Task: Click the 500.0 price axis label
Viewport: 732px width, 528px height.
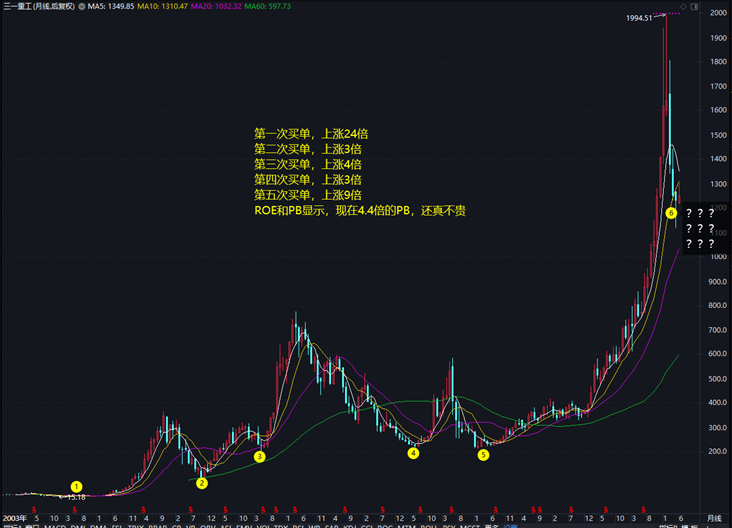Action: pos(718,379)
